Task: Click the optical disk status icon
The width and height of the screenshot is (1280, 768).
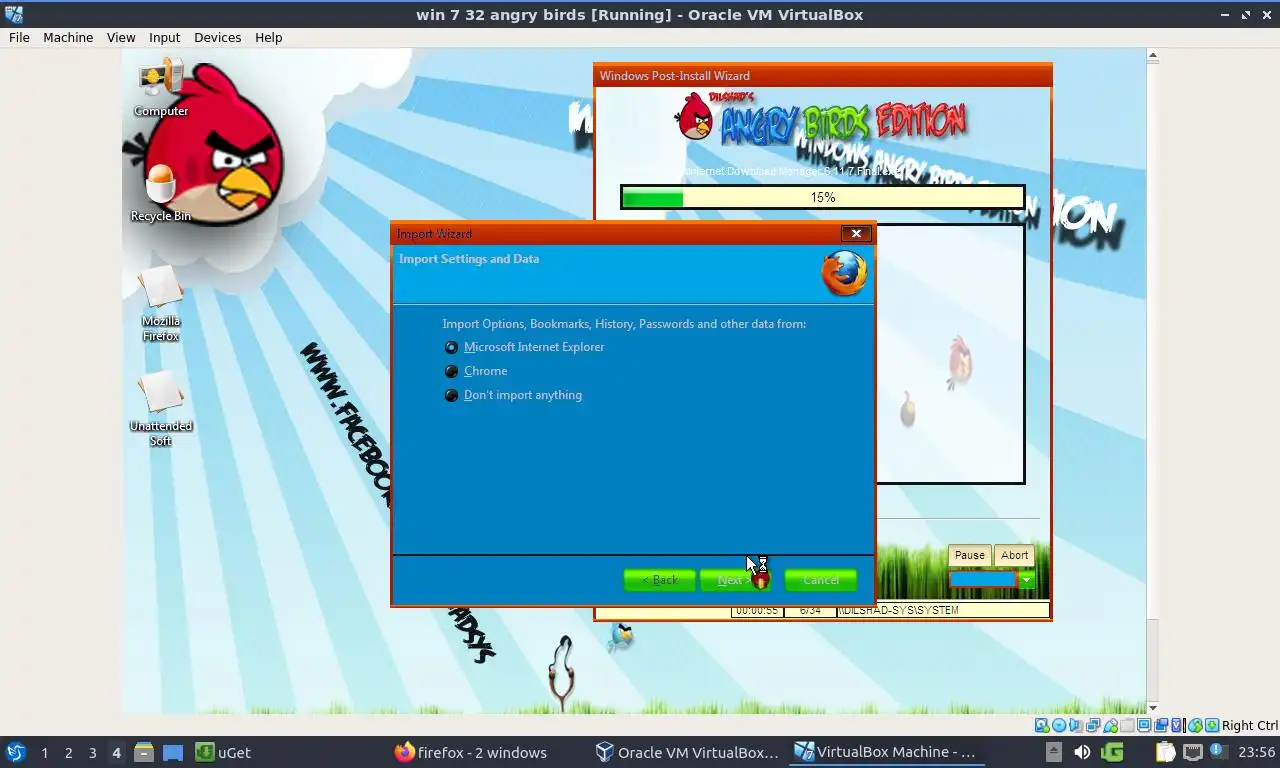Action: (x=1059, y=726)
